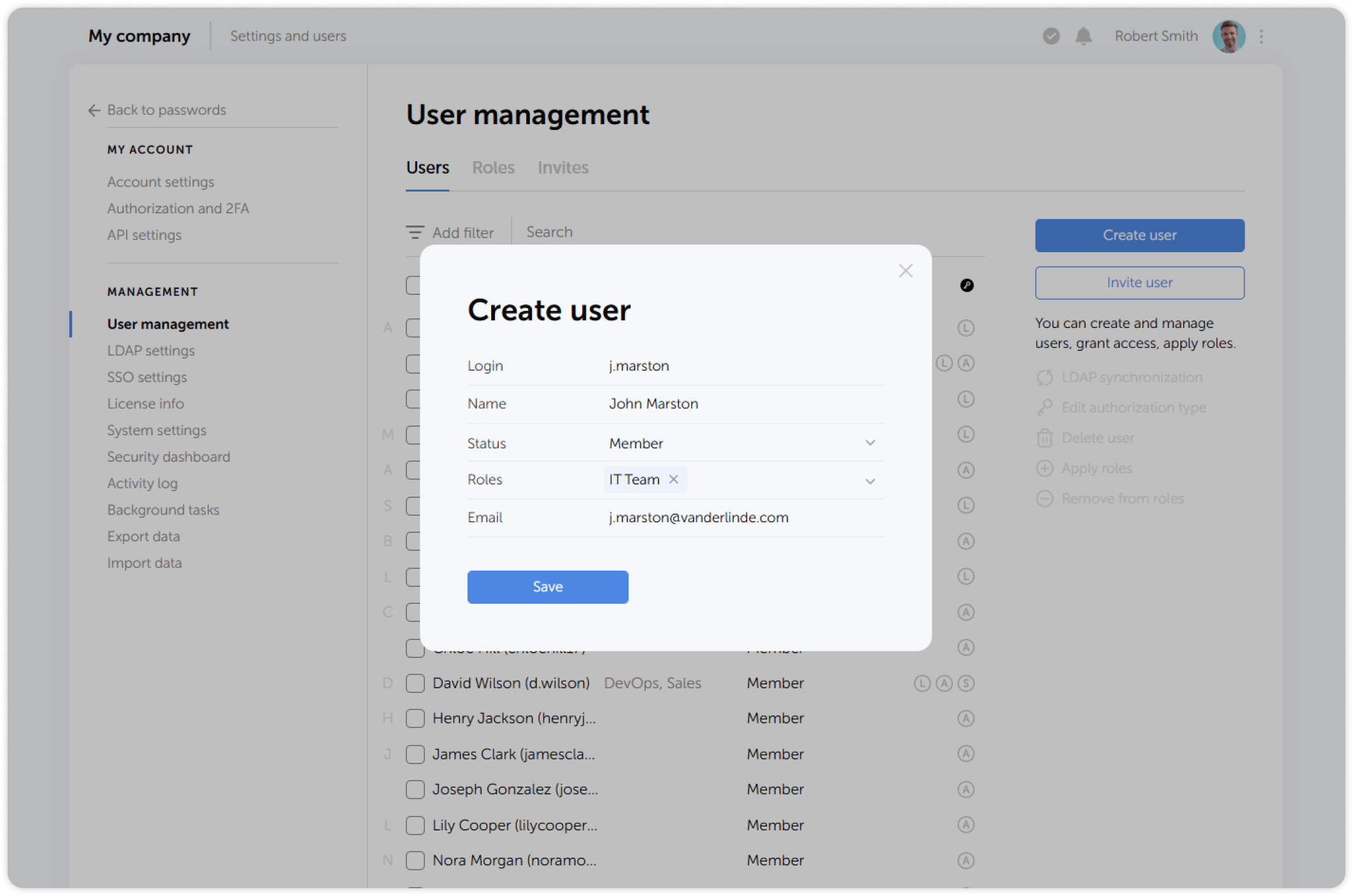Select Henry Jackson's row checkbox
Viewport: 1353px width, 896px height.
click(415, 718)
